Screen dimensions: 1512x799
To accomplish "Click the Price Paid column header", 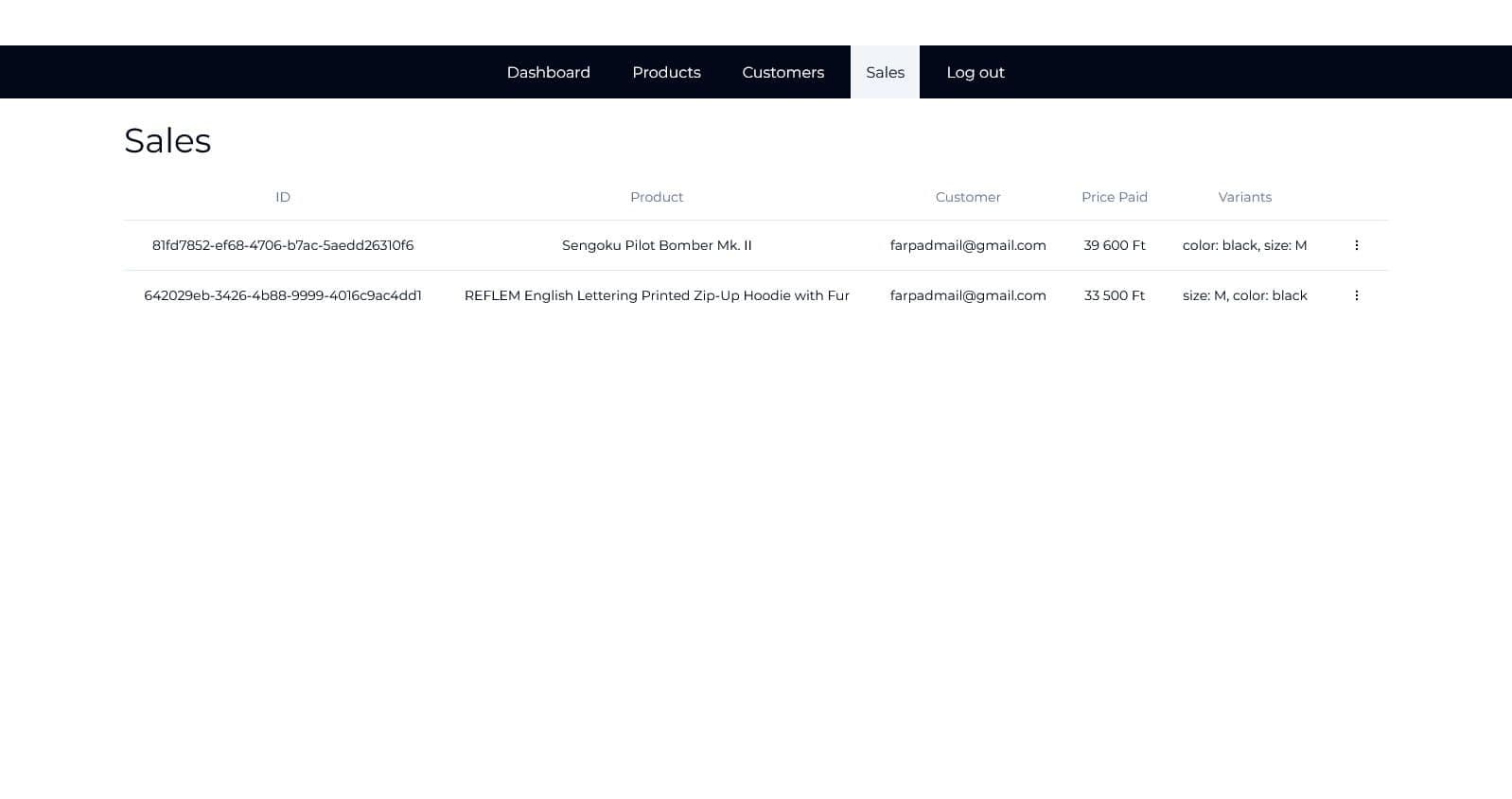I will point(1114,197).
